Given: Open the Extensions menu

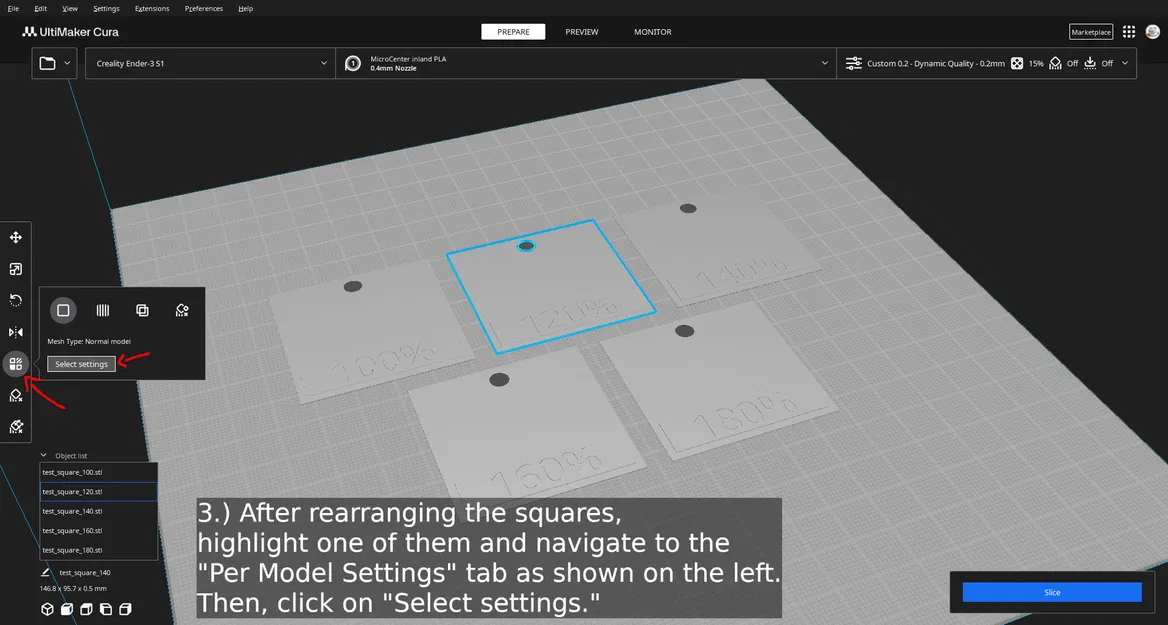Looking at the screenshot, I should (x=152, y=8).
